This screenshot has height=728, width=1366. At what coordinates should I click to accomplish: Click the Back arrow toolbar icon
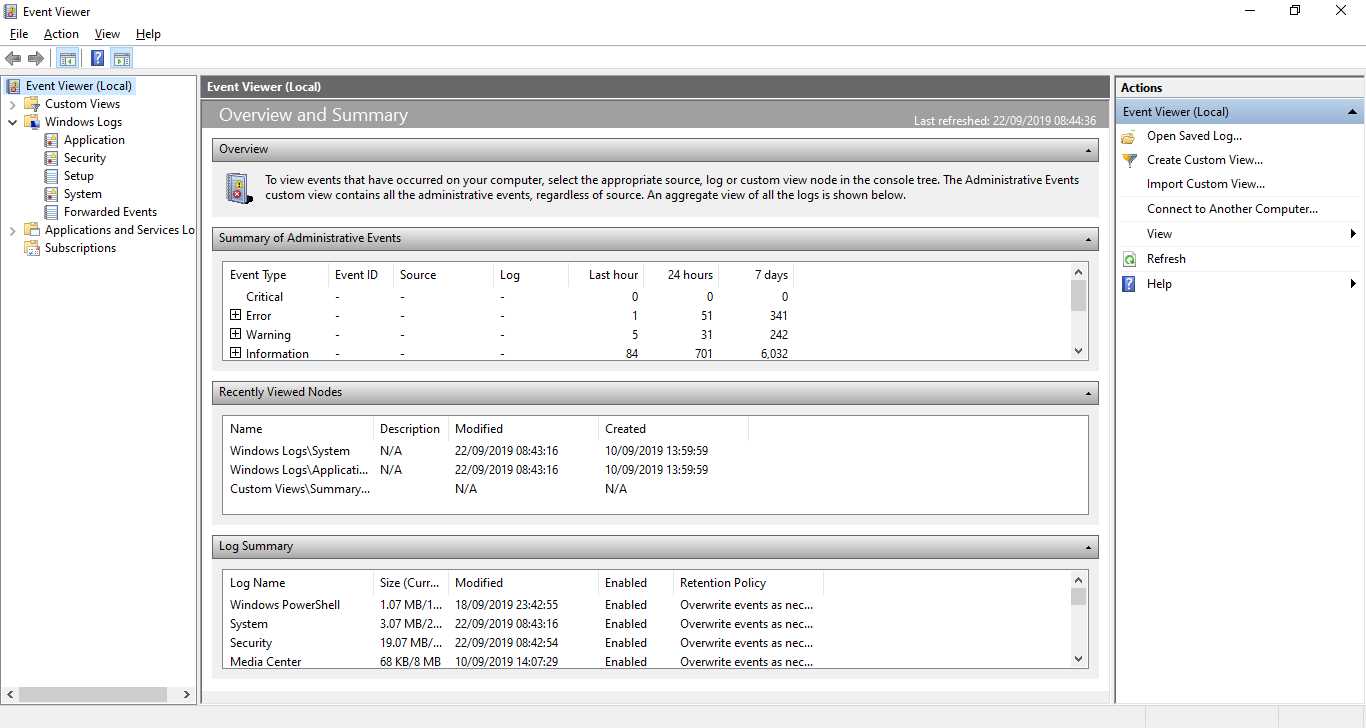coord(13,58)
